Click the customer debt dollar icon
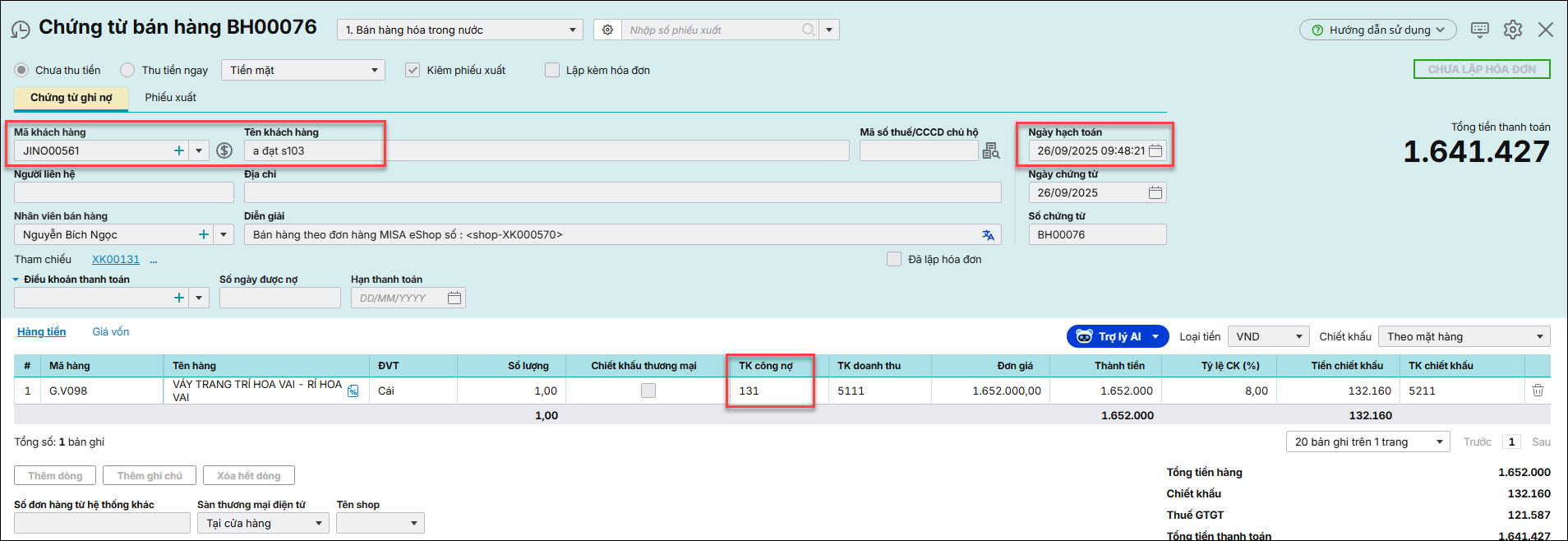 [224, 150]
